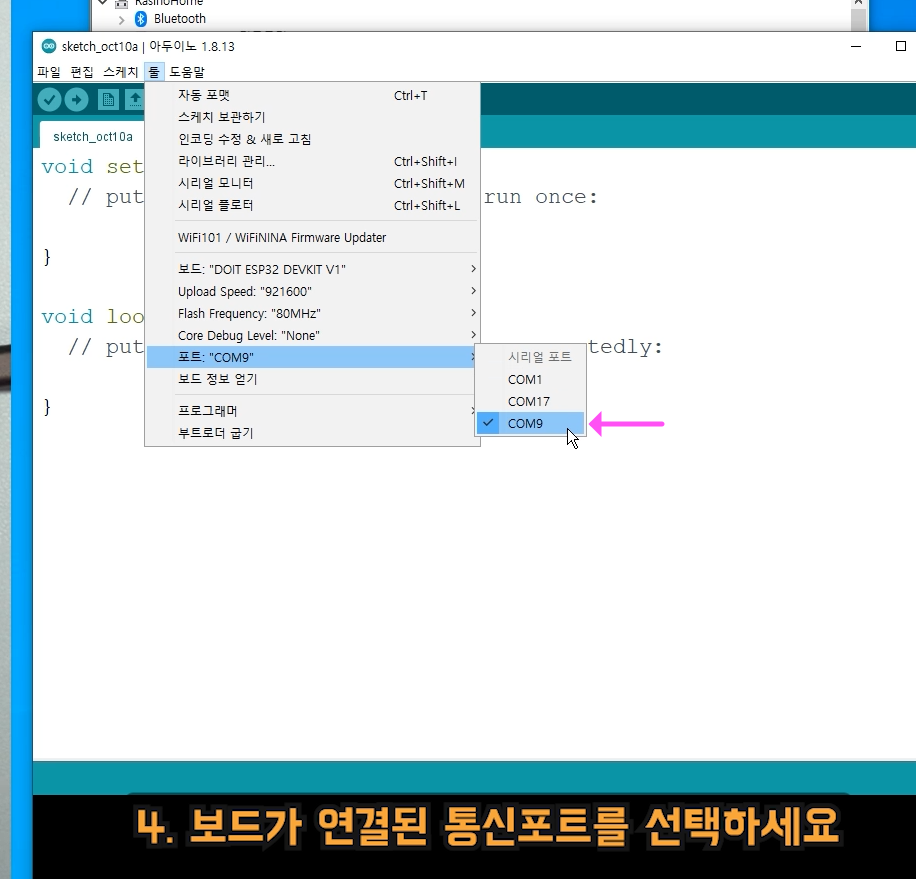Image resolution: width=916 pixels, height=879 pixels.
Task: Select COM17 serial port
Action: 530,401
